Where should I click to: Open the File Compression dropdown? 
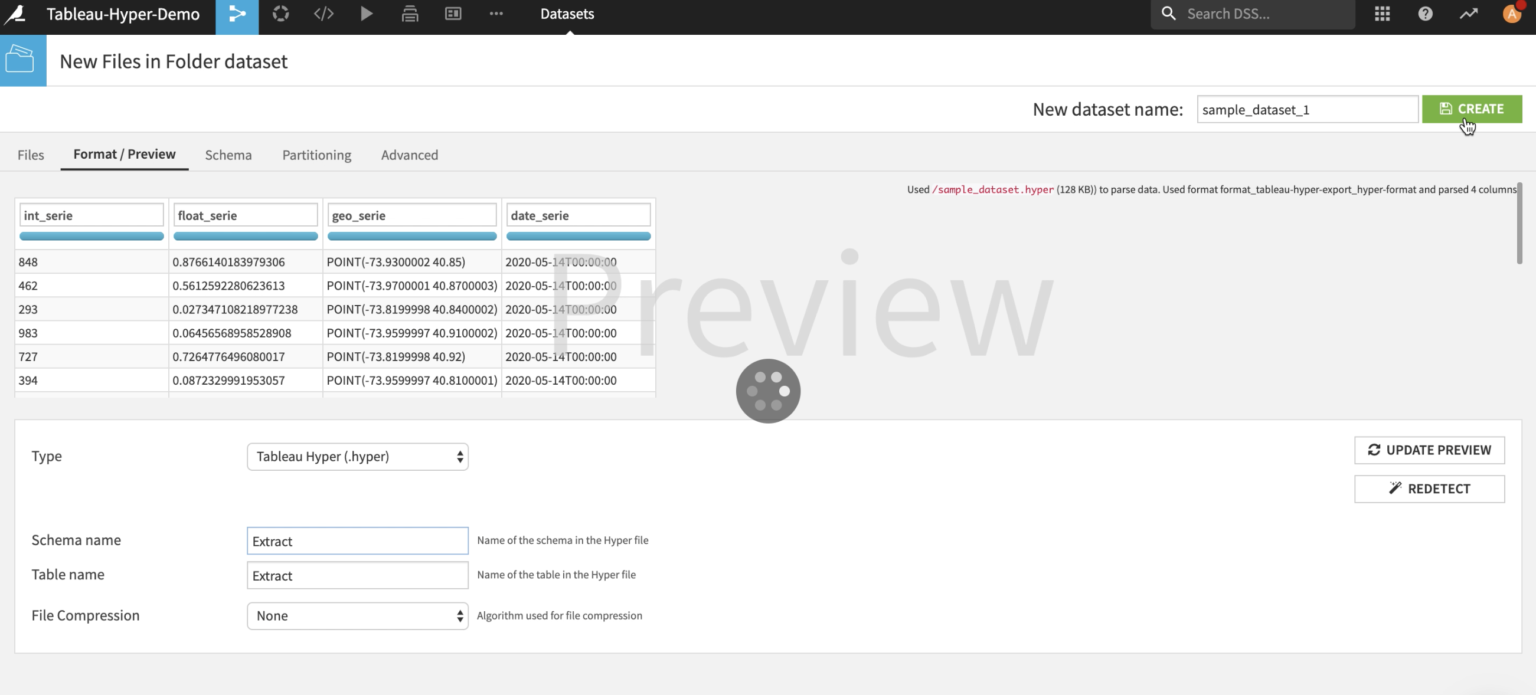357,616
